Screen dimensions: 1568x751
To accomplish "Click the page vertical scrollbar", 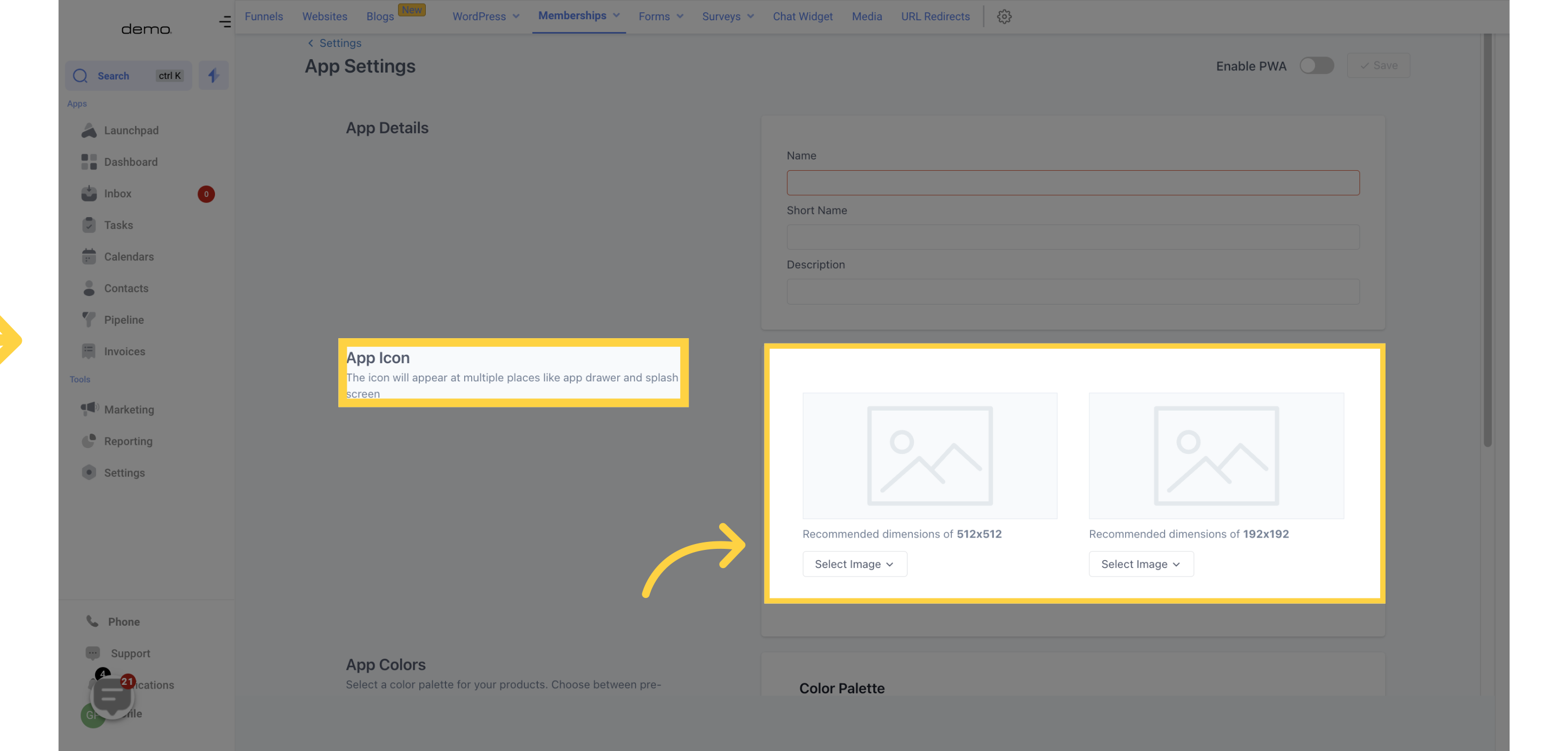I will [1487, 241].
